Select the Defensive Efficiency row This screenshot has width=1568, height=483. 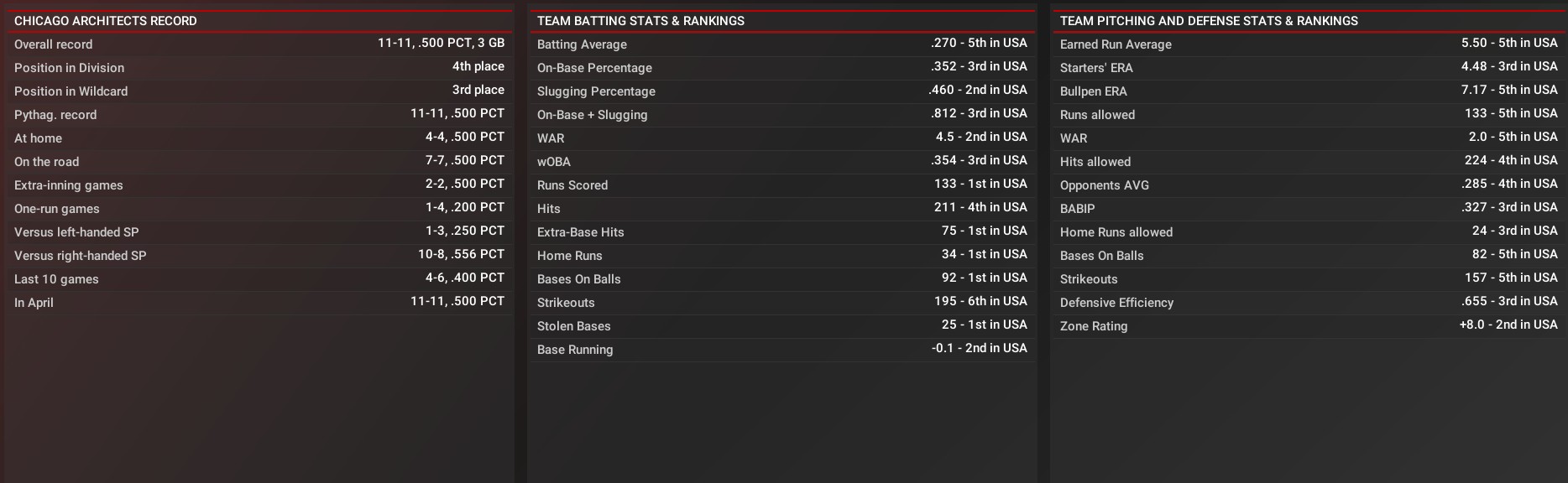[1308, 302]
